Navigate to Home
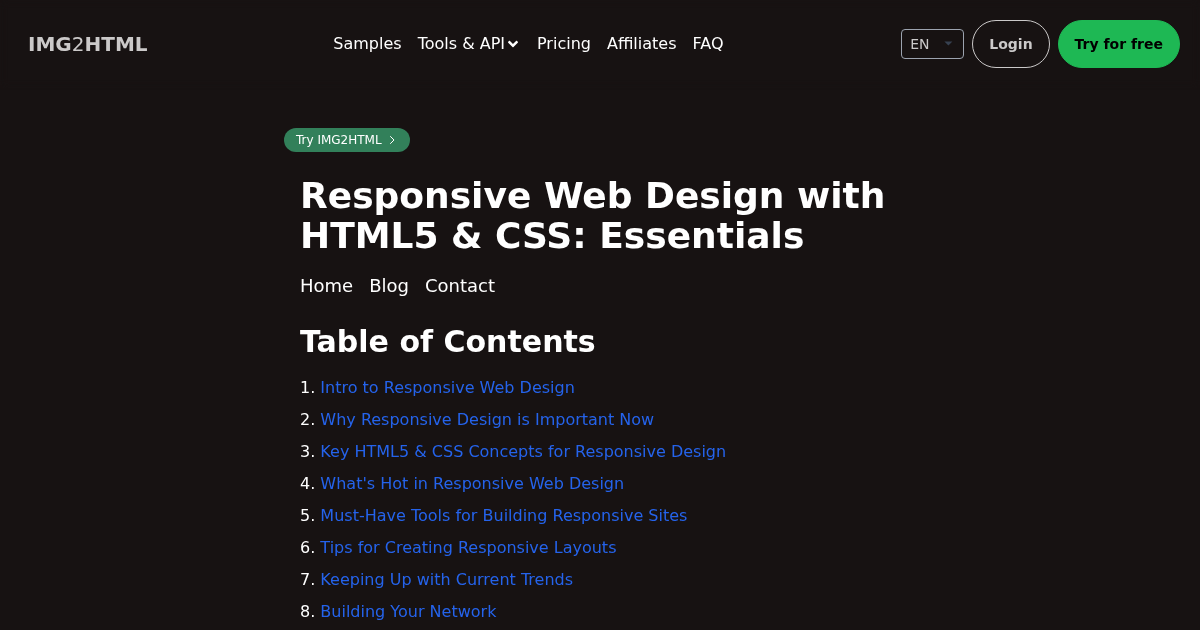Viewport: 1200px width, 630px height. pyautogui.click(x=326, y=286)
